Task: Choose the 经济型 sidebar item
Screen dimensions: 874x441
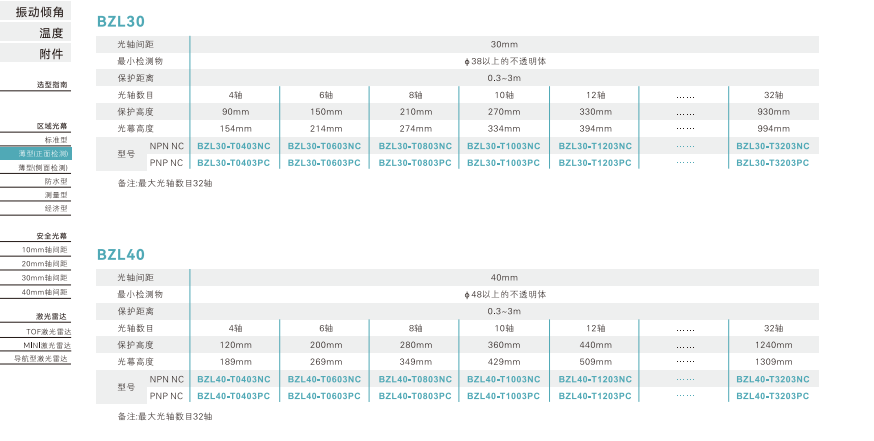Action: [x=56, y=208]
